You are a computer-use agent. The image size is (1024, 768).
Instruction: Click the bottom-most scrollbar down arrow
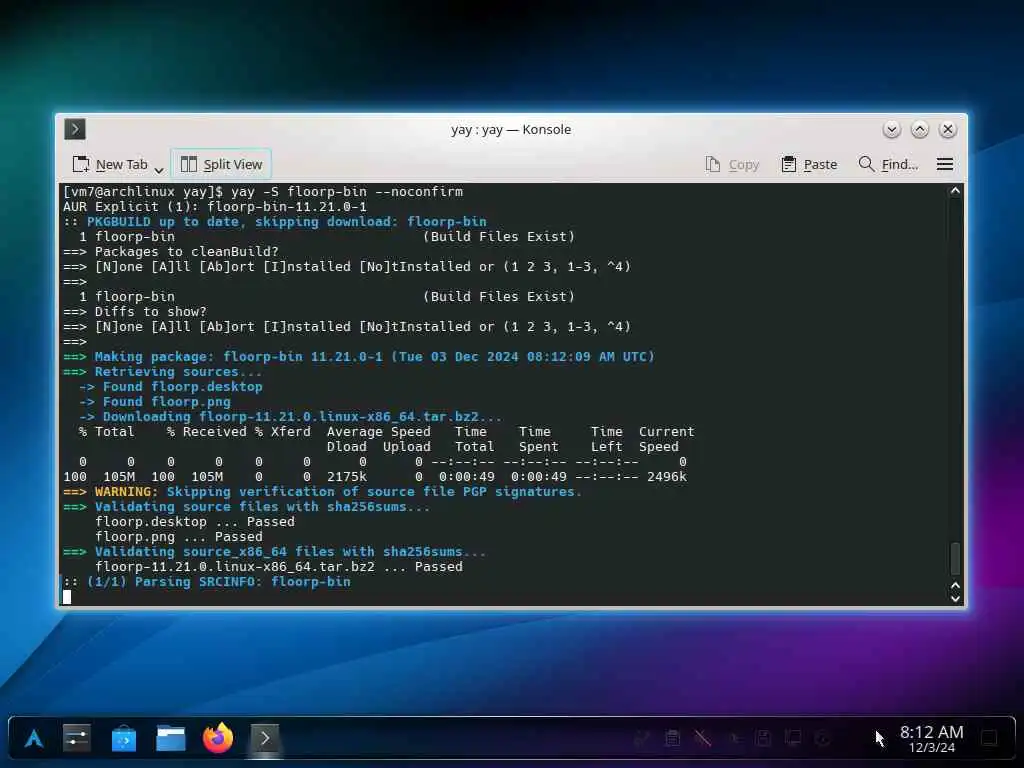955,599
